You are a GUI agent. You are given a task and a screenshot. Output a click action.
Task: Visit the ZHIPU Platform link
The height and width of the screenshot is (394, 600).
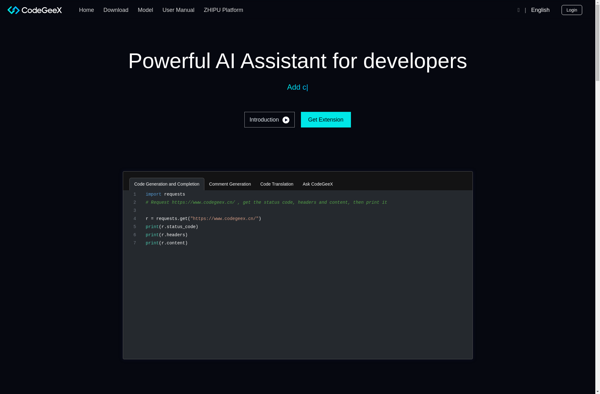click(223, 10)
